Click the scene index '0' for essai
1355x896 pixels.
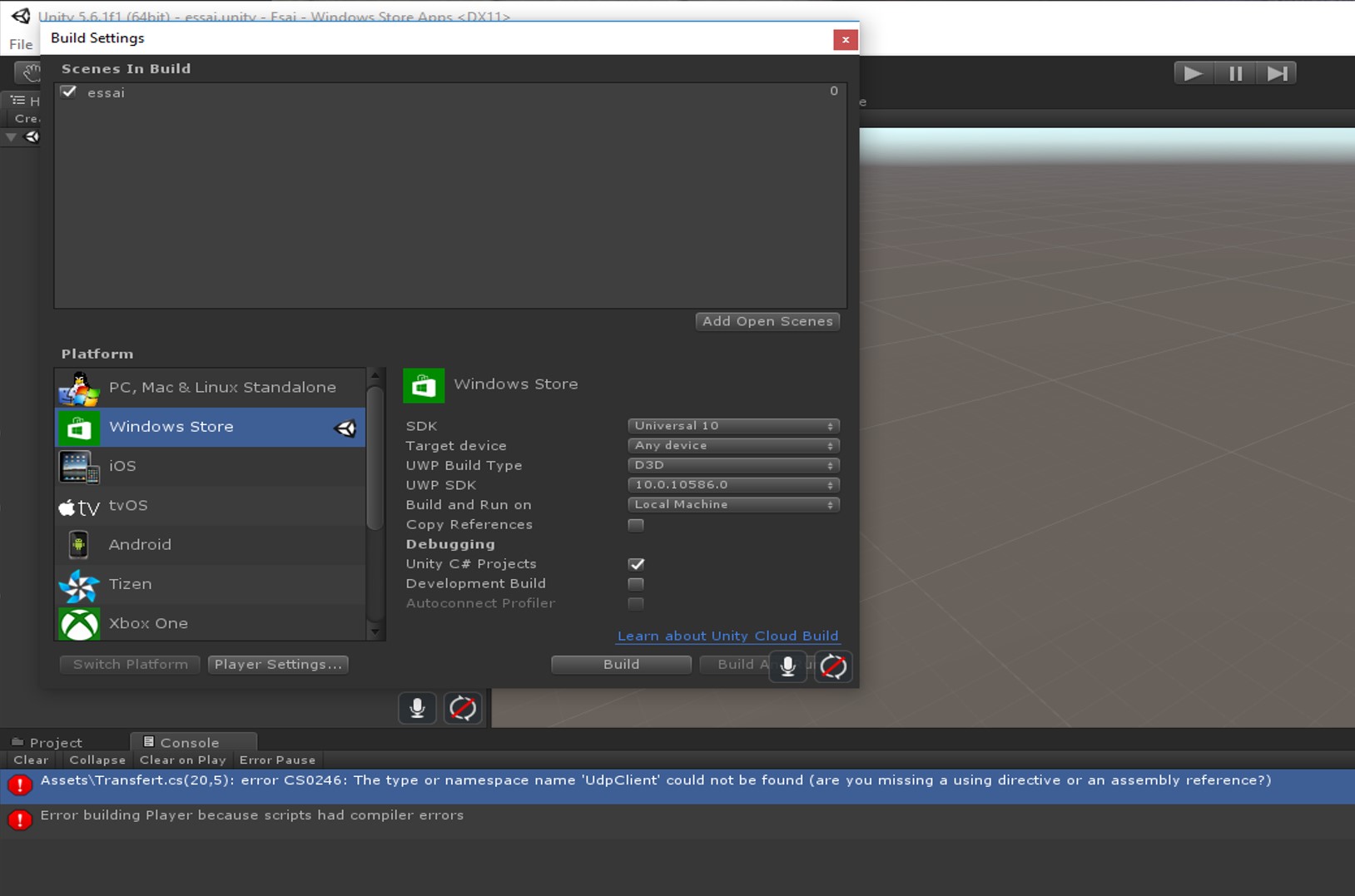click(834, 92)
